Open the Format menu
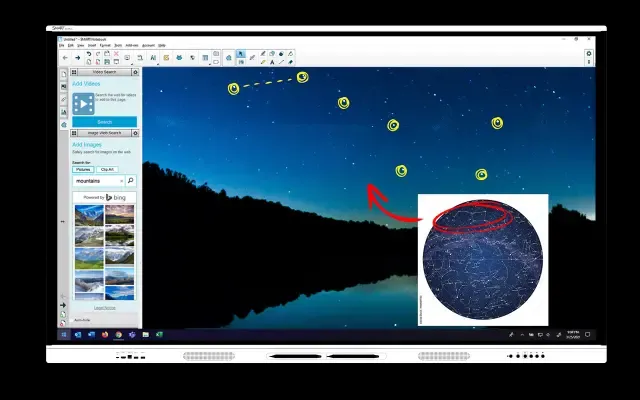640x400 pixels. pos(104,45)
